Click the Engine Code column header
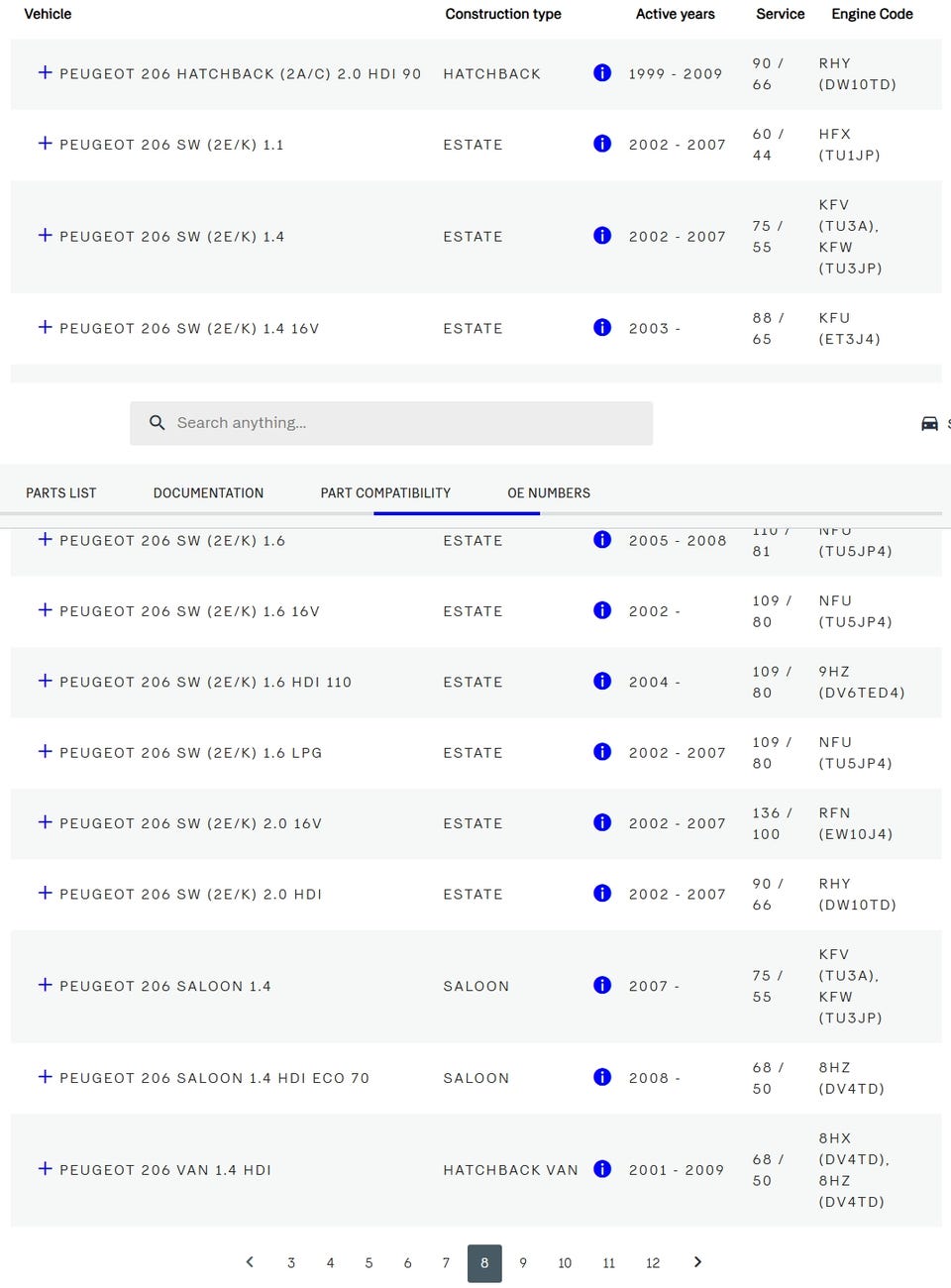Image resolution: width=951 pixels, height=1288 pixels. tap(872, 14)
